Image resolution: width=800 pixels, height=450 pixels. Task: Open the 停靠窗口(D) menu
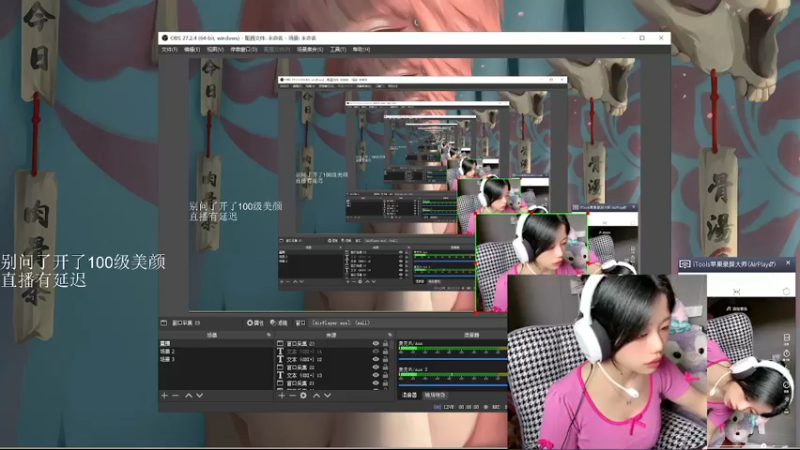(243, 49)
